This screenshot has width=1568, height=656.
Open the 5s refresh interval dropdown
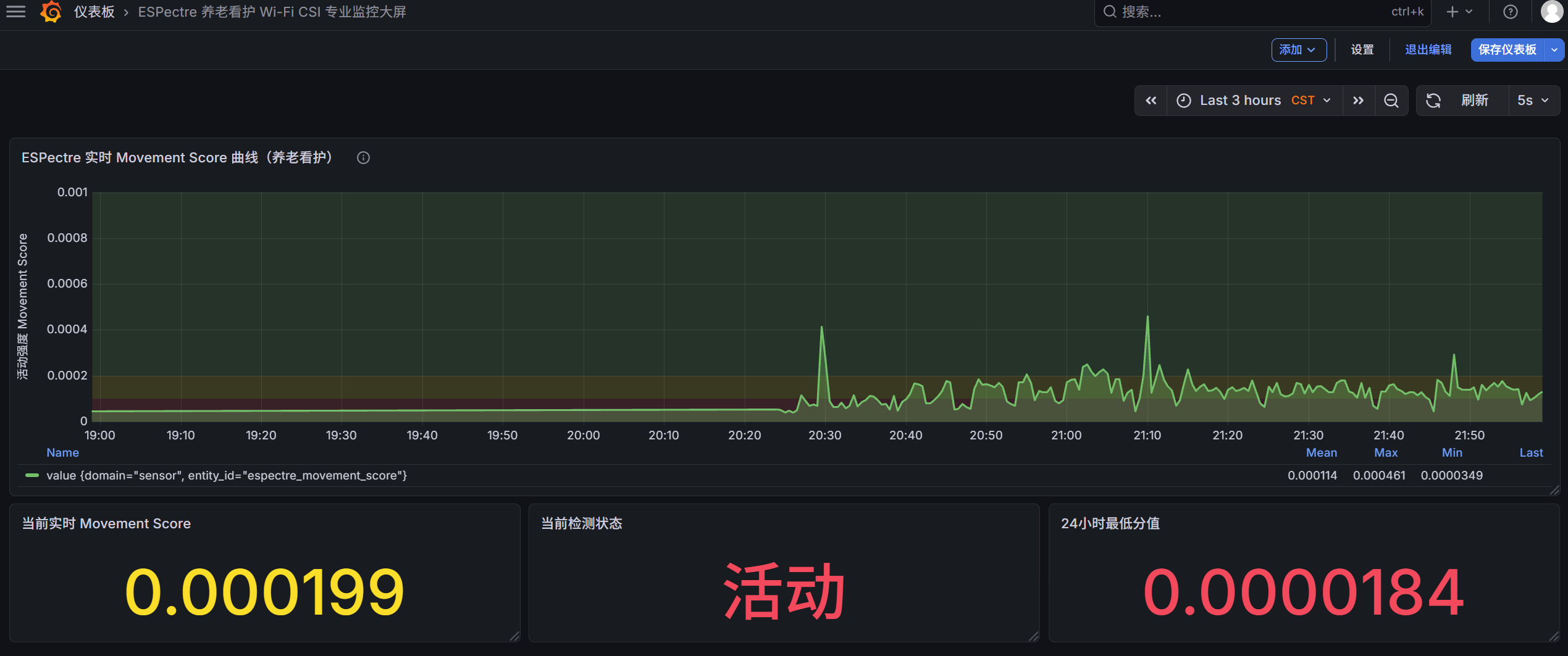[x=1533, y=101]
